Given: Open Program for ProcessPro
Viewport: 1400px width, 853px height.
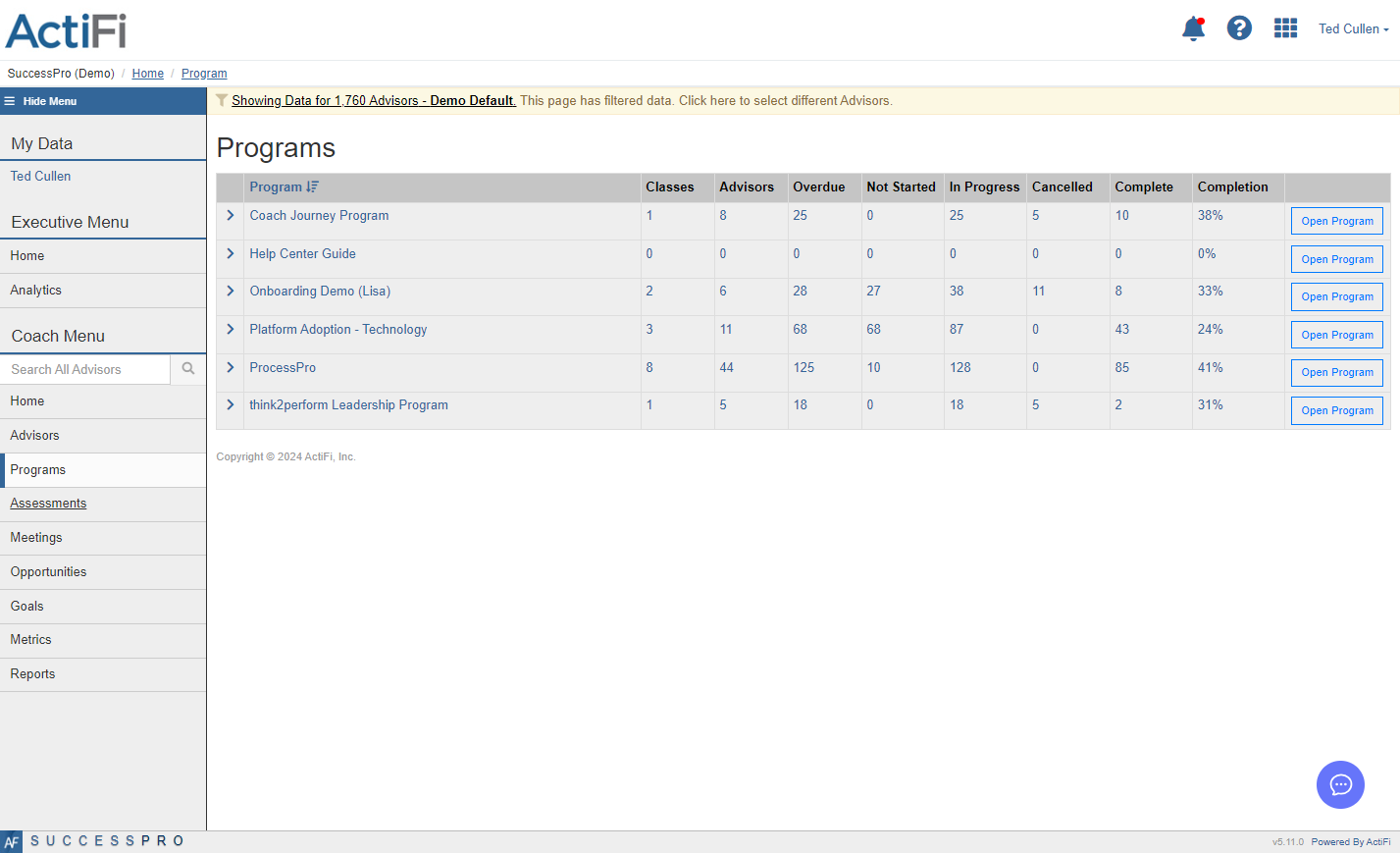Looking at the screenshot, I should pos(1336,372).
